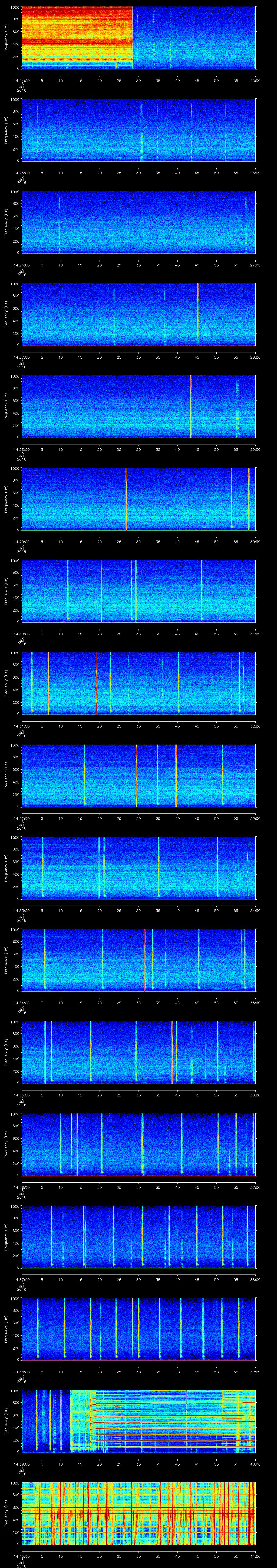Select the 14:40:00 start time label
Viewport: 277px width, 1568px height.
point(22,1556)
